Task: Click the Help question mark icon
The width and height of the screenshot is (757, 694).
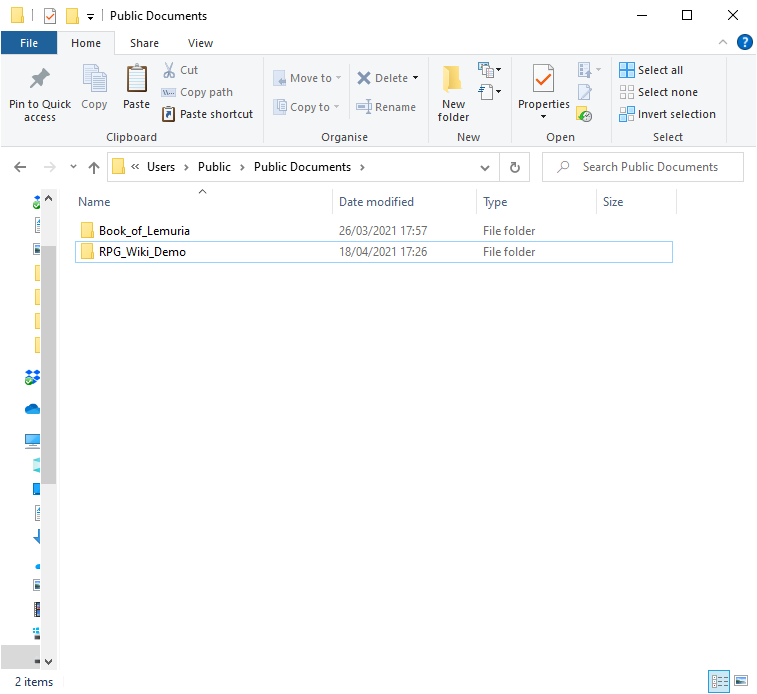Action: coord(744,42)
